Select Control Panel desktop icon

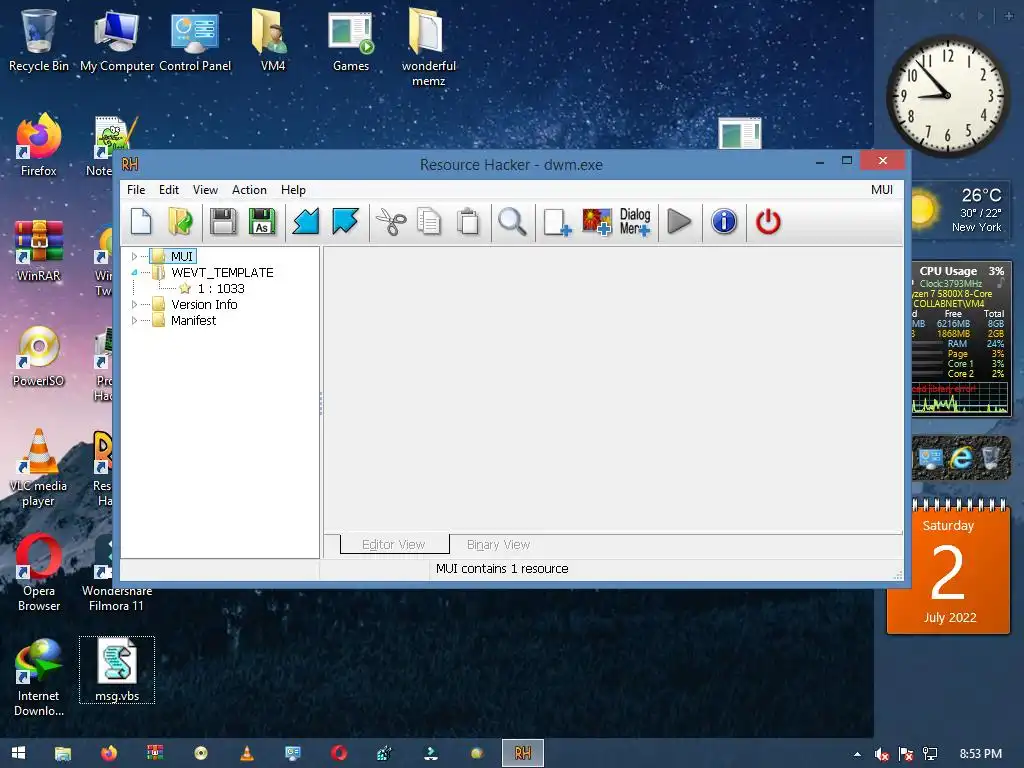tap(195, 40)
